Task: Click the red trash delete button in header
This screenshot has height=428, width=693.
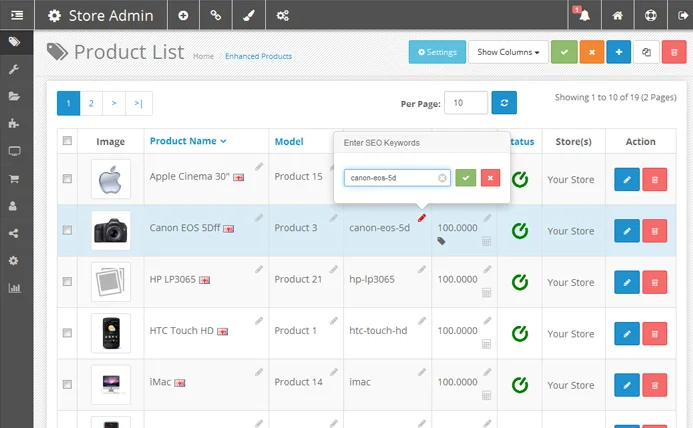Action: [674, 52]
